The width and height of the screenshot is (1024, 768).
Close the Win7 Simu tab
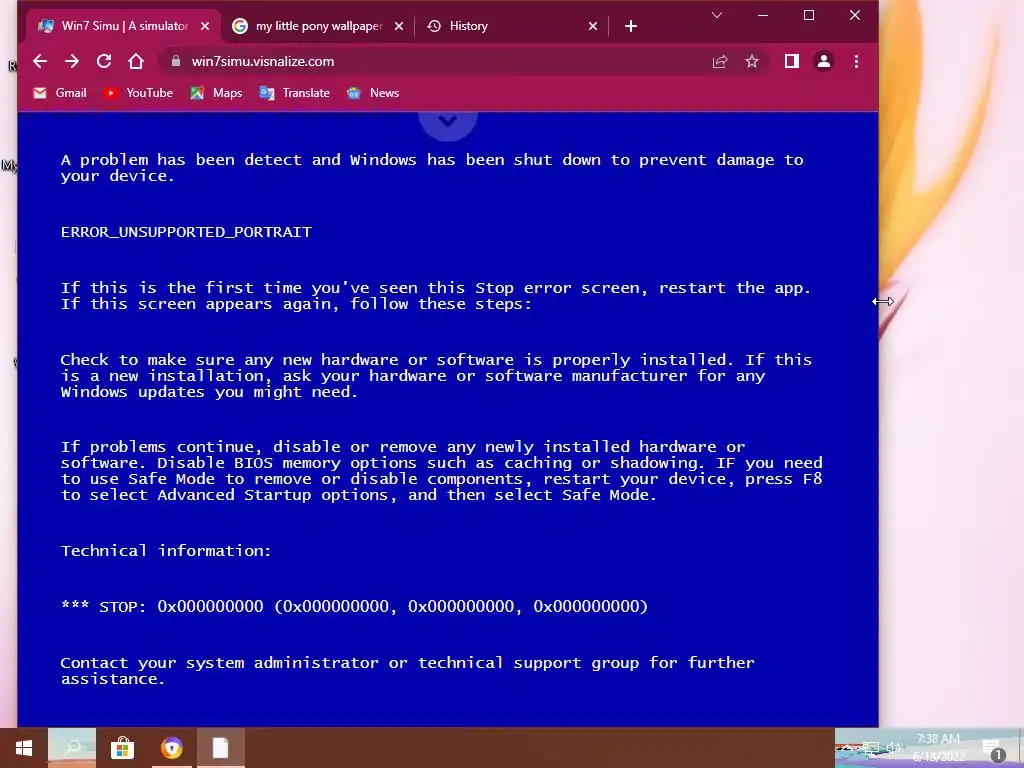click(205, 26)
